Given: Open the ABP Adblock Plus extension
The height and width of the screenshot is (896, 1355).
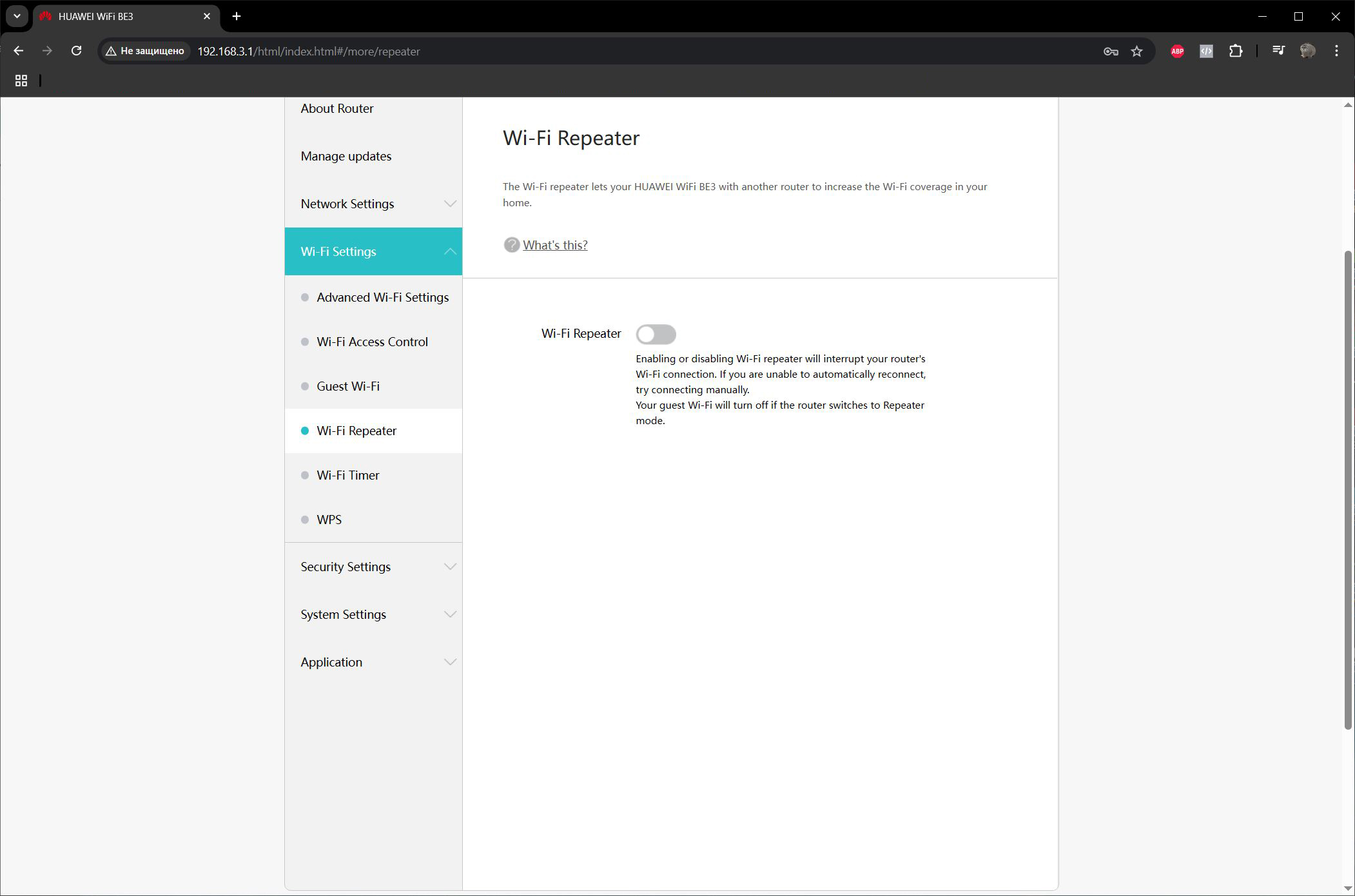Looking at the screenshot, I should (x=1177, y=51).
